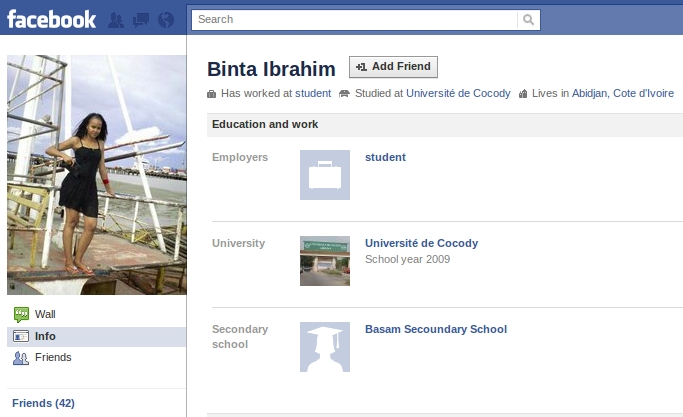The image size is (683, 417).
Task: Open the friend requests icon
Action: [x=115, y=20]
